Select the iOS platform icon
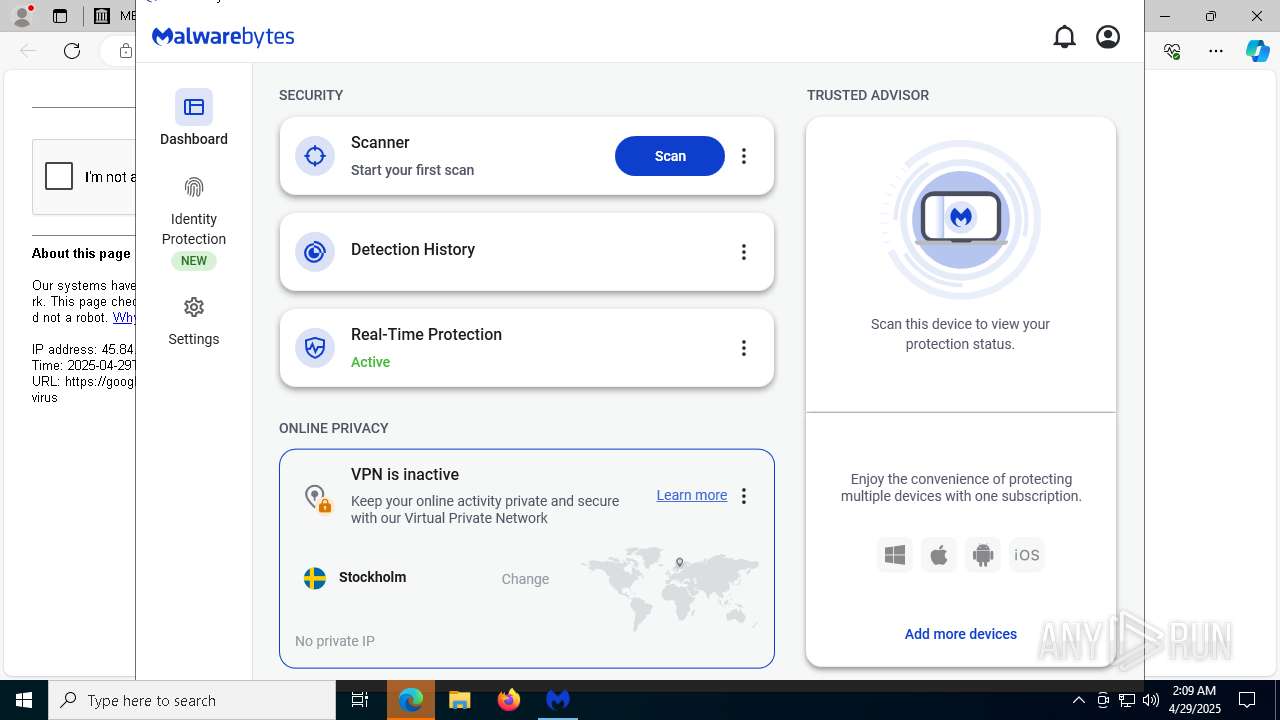 (x=1027, y=555)
